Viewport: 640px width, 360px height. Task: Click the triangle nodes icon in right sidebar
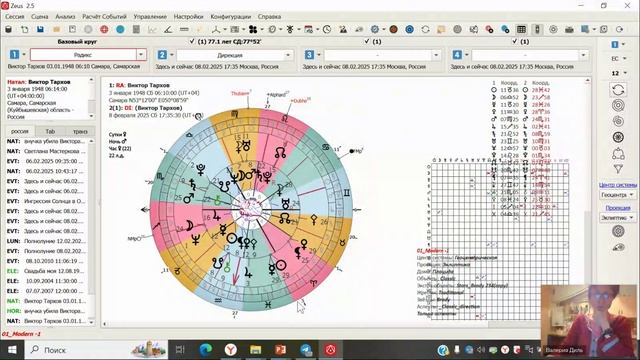[x=618, y=153]
